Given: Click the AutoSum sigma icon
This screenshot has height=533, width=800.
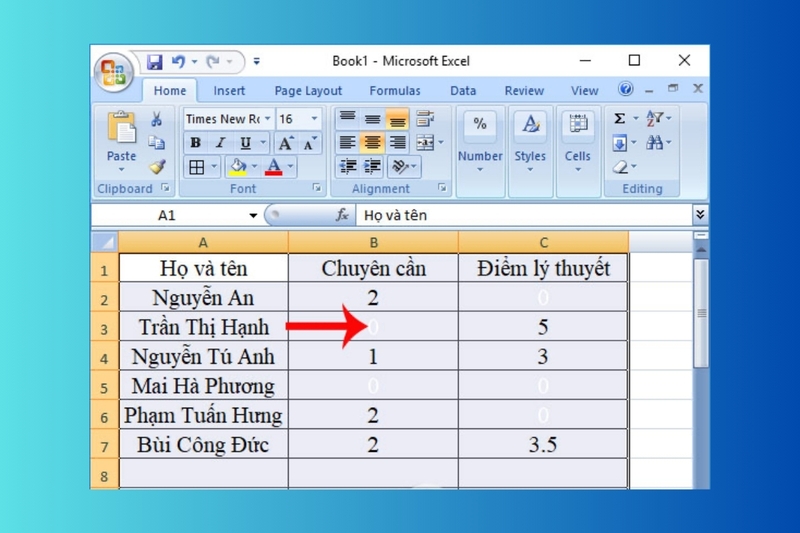Looking at the screenshot, I should pos(619,118).
